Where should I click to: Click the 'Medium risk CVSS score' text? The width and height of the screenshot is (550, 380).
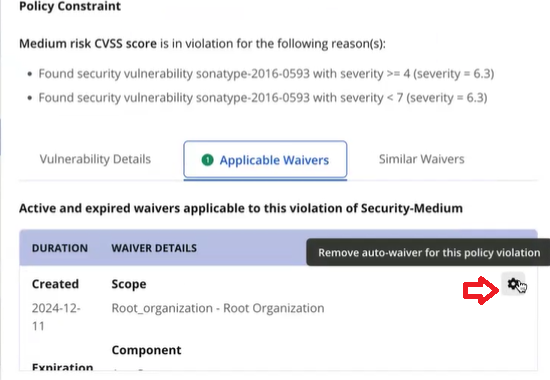pos(88,44)
